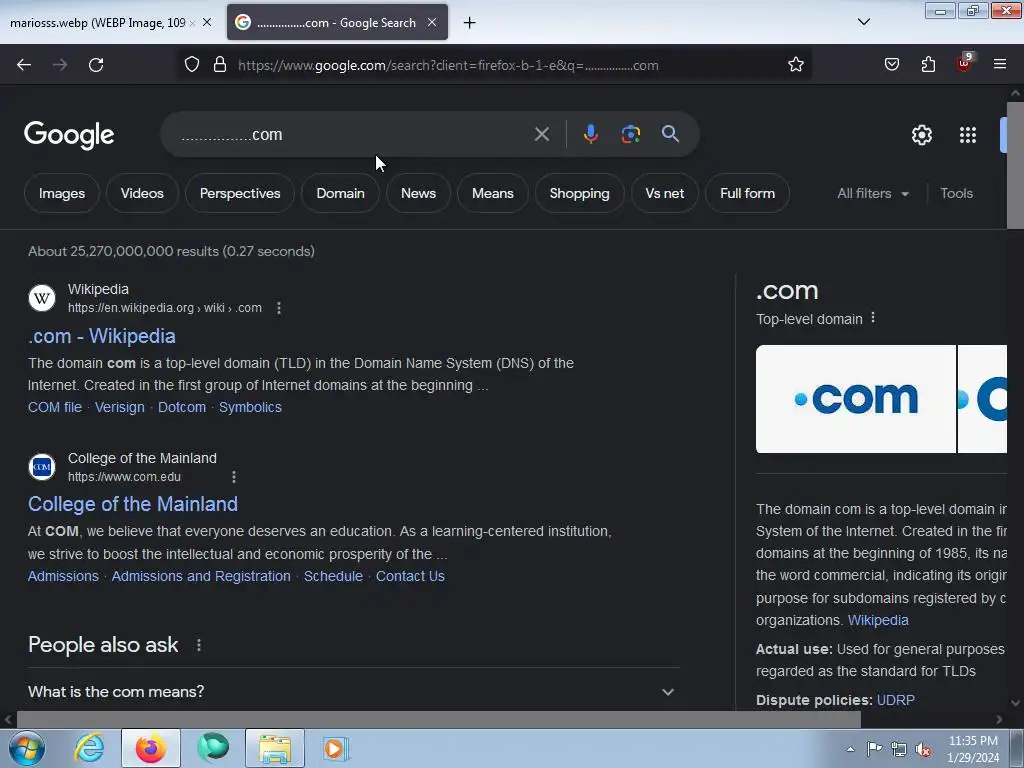The image size is (1024, 768).
Task: Close the mariosss.webp tab
Action: tap(207, 23)
